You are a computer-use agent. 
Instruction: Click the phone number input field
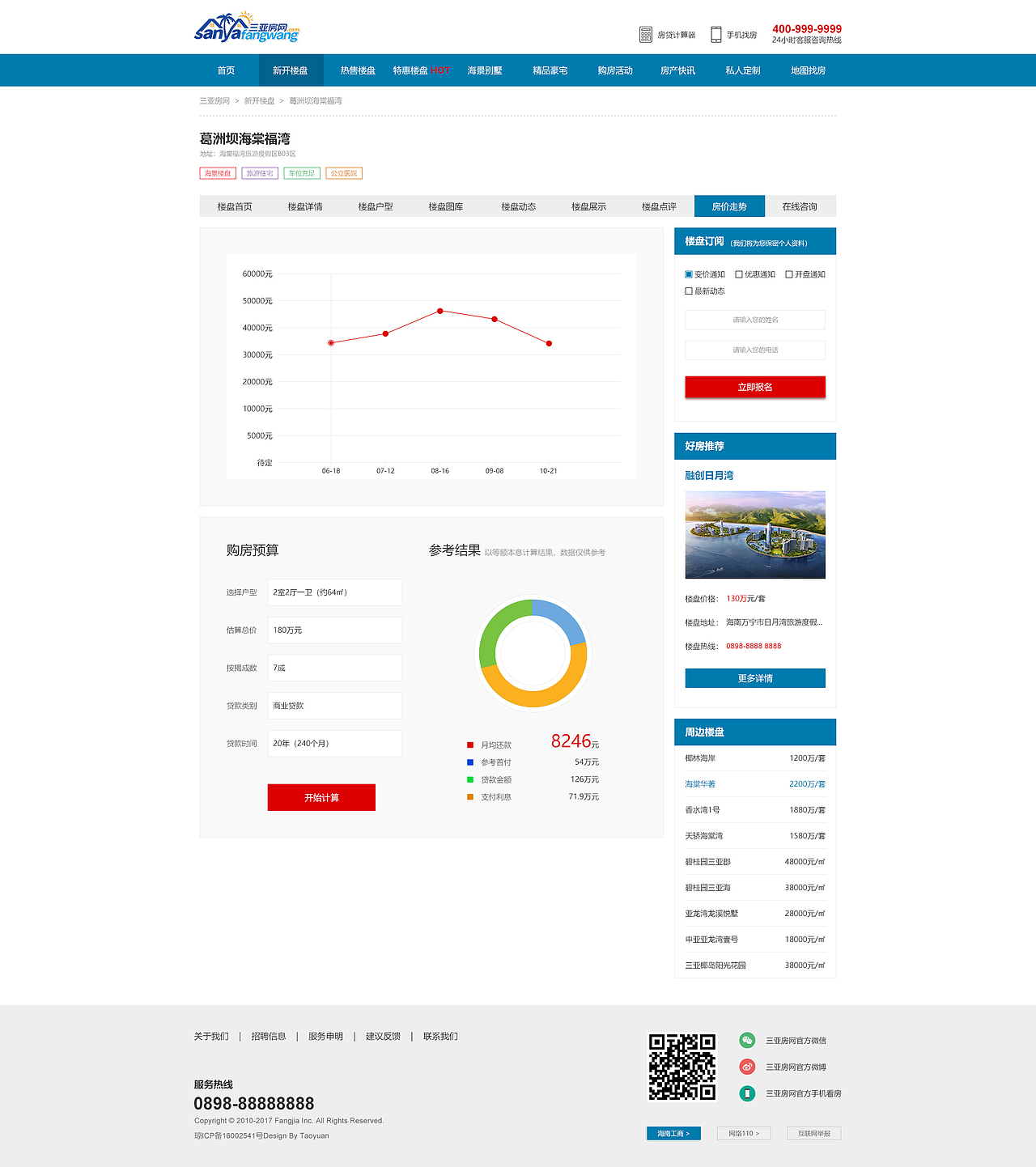point(755,350)
